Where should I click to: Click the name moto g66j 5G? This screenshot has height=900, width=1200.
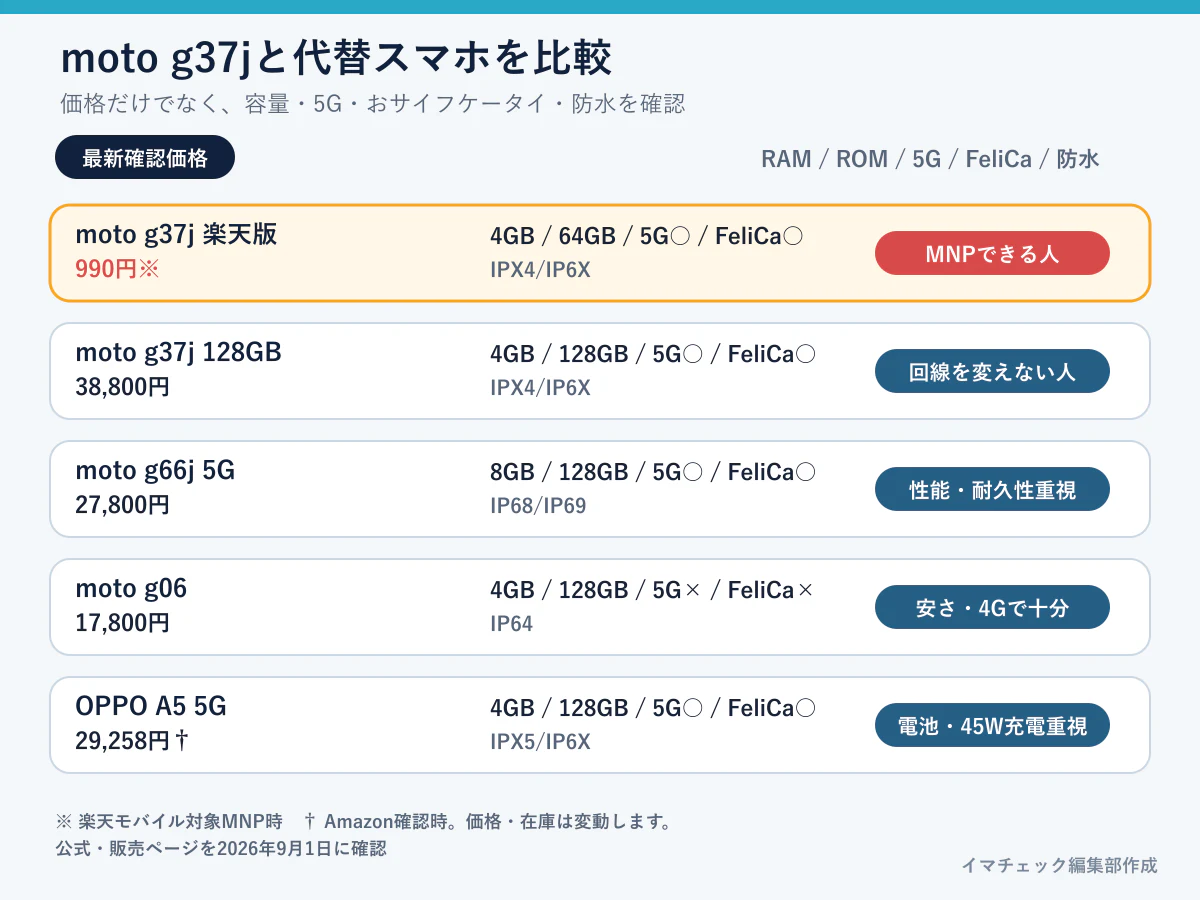(155, 471)
